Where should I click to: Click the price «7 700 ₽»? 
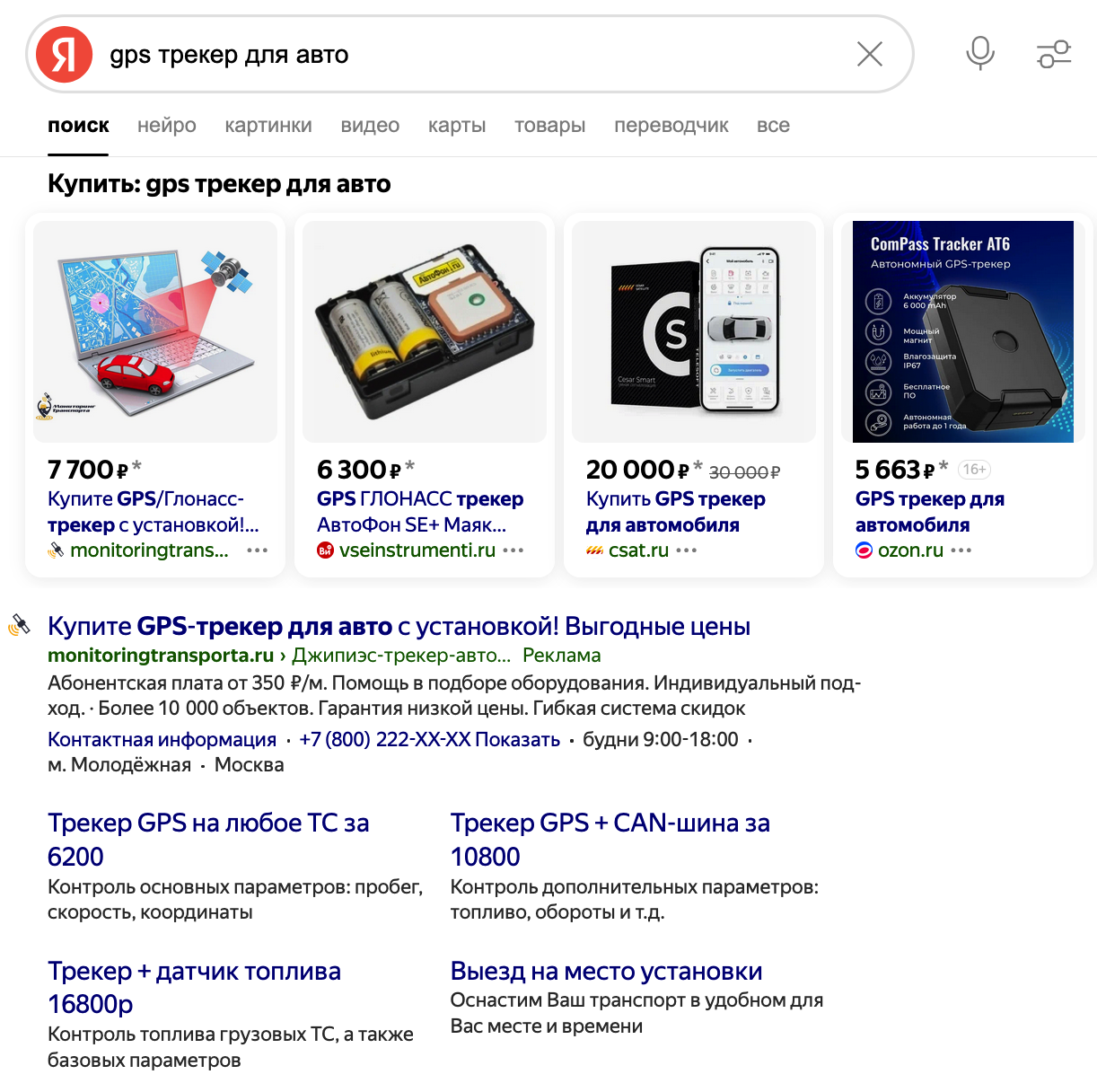88,470
